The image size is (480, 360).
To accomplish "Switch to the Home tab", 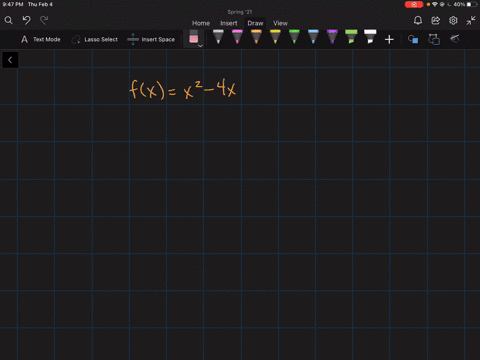I will click(201, 23).
